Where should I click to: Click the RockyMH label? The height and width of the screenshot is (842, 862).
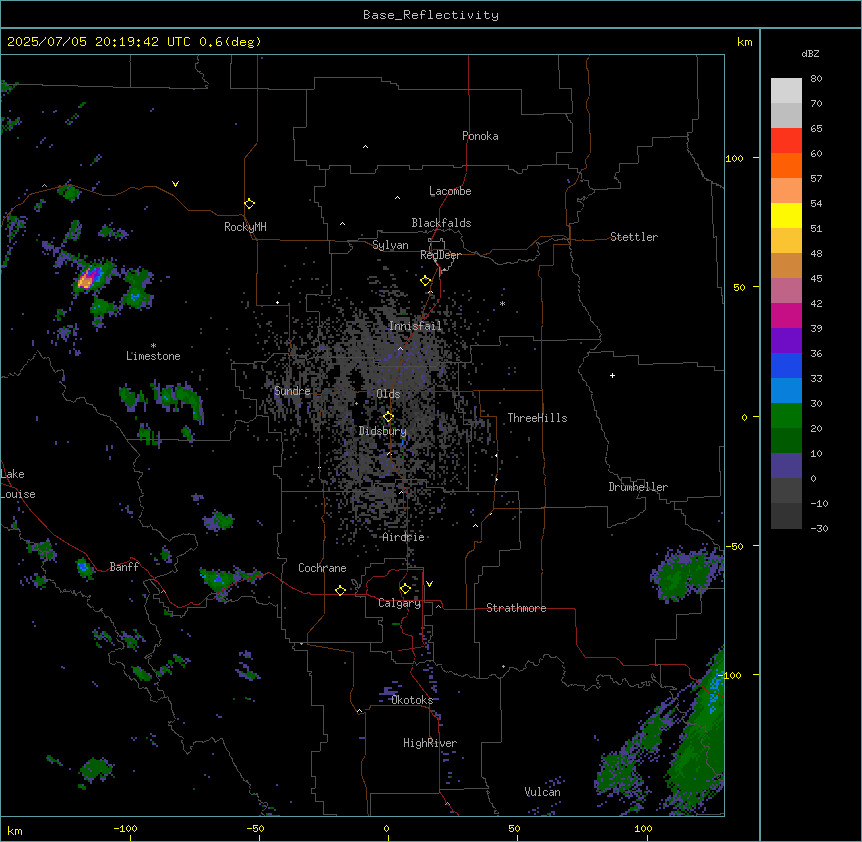(245, 227)
